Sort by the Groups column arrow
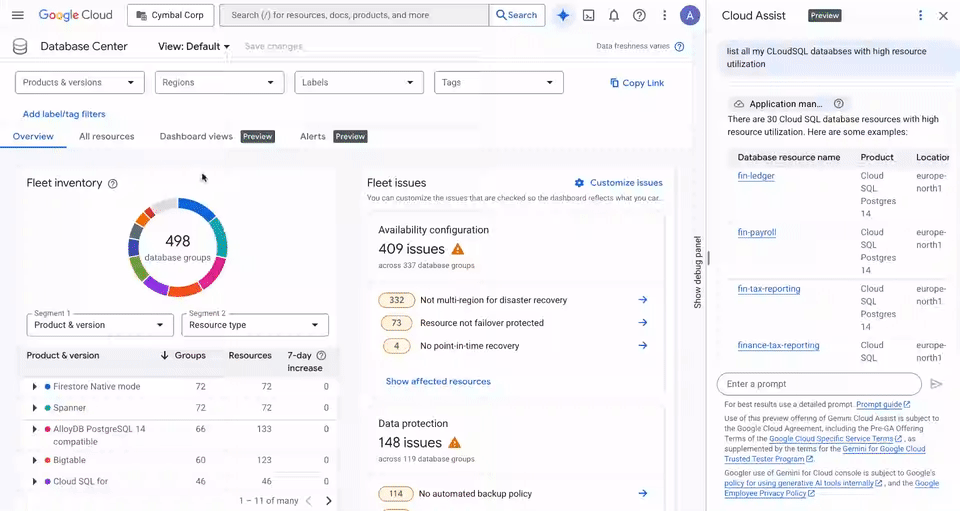 164,356
